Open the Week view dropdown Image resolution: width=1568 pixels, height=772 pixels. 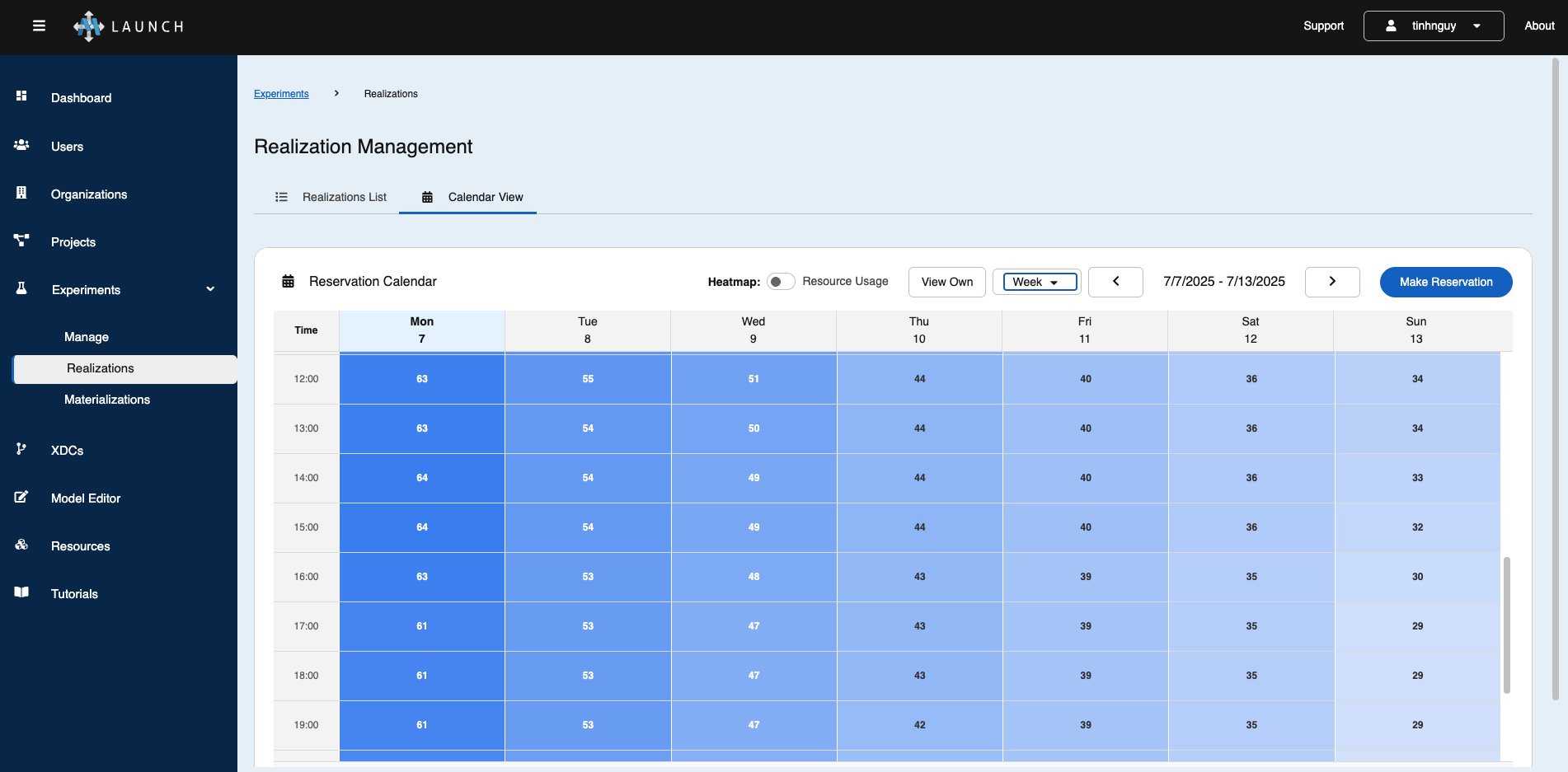coord(1039,282)
